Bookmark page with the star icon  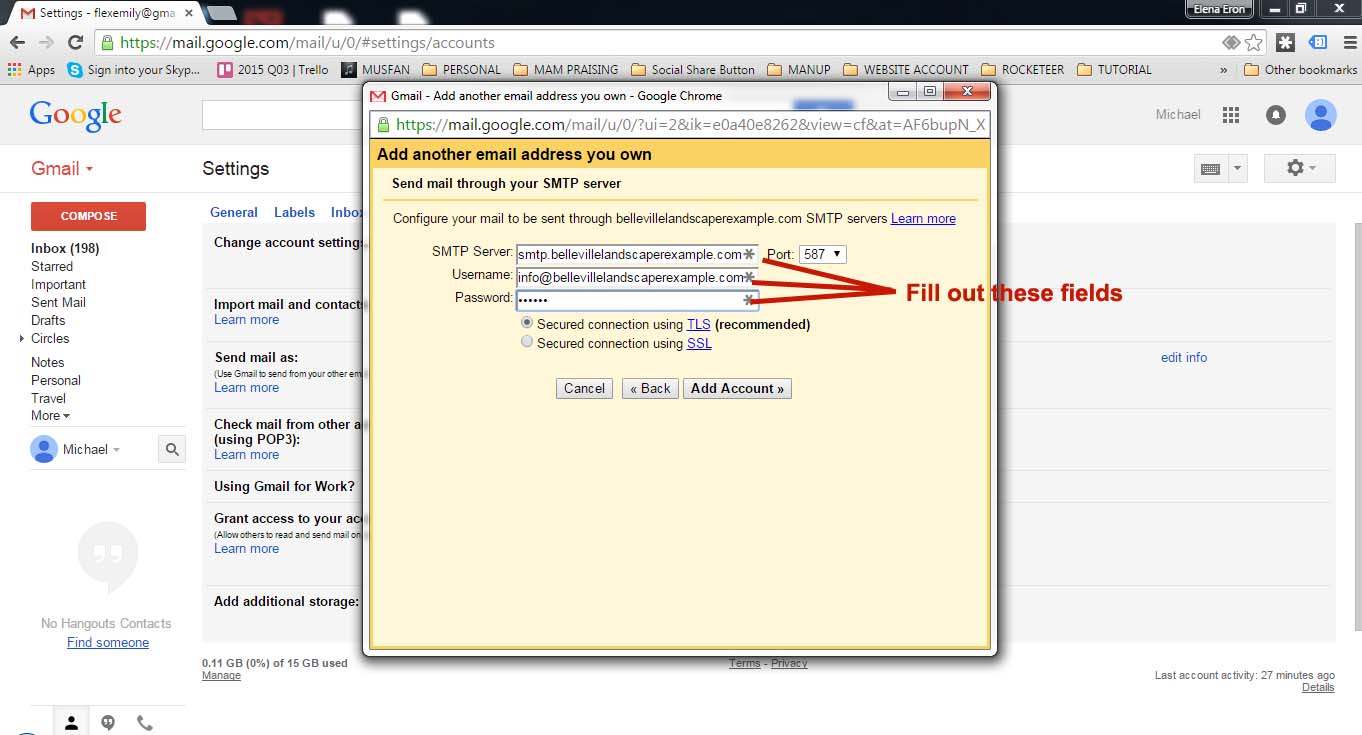coord(1254,43)
